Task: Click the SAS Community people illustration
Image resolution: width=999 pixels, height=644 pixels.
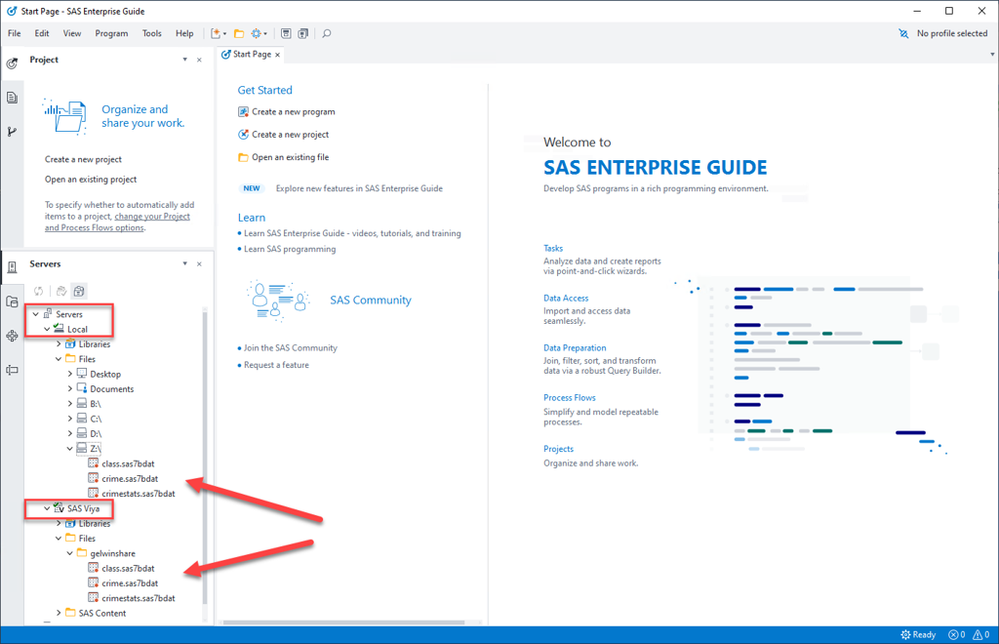Action: (278, 300)
